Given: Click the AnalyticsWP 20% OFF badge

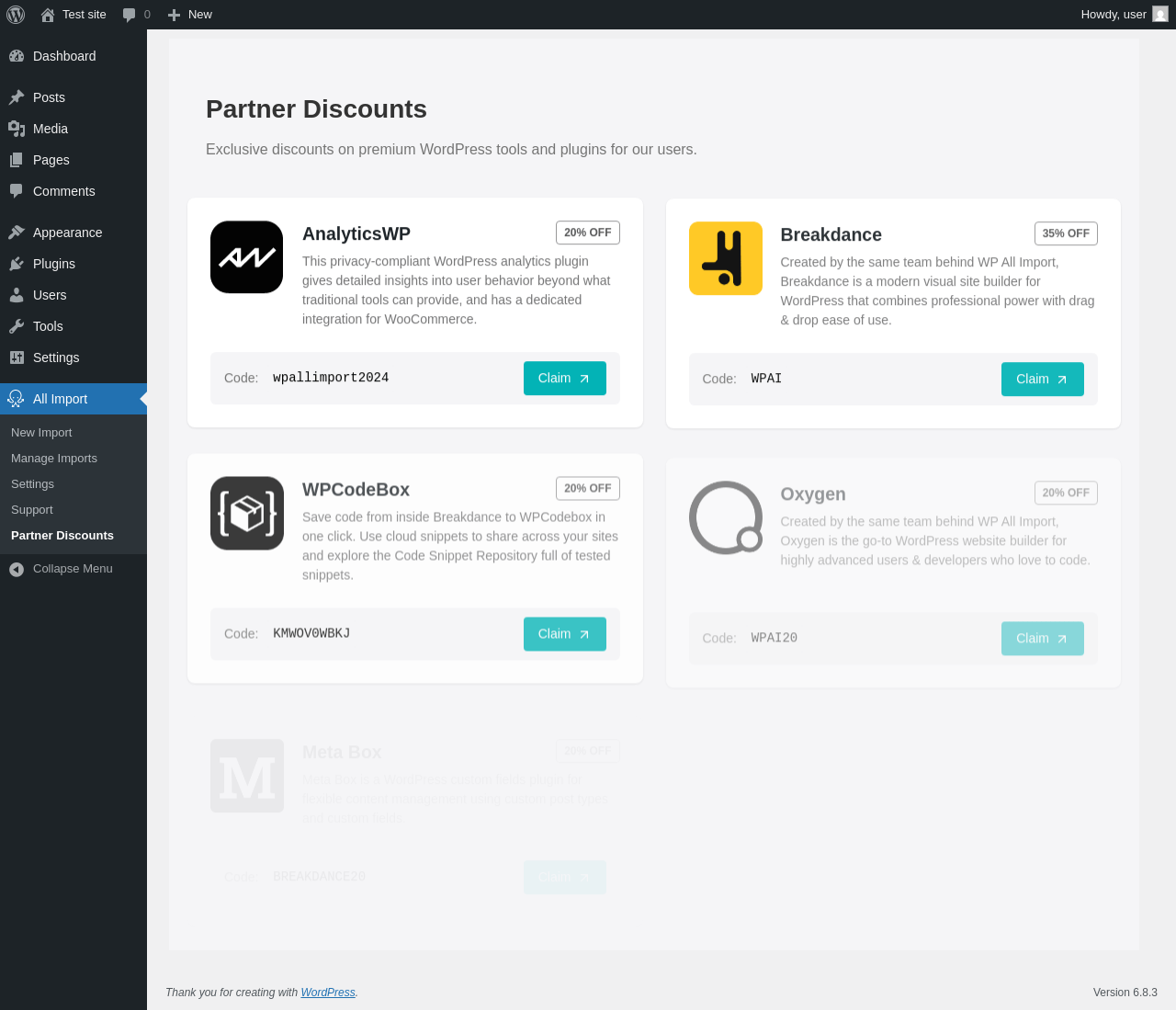Looking at the screenshot, I should (x=588, y=233).
